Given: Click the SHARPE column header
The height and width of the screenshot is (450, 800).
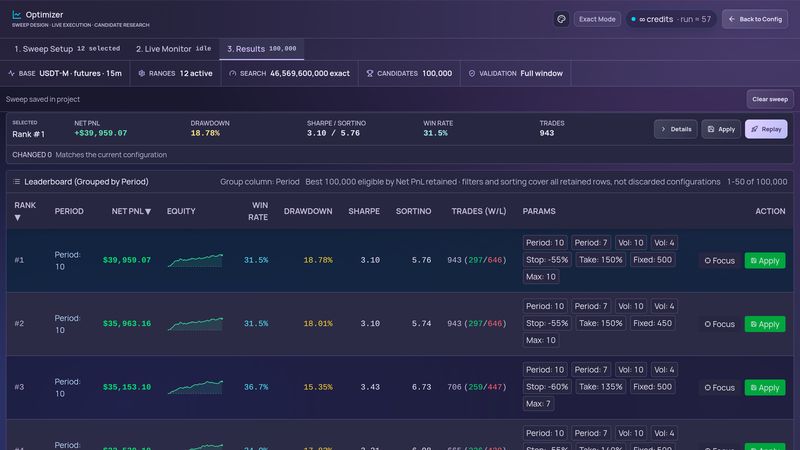Looking at the screenshot, I should click(364, 211).
